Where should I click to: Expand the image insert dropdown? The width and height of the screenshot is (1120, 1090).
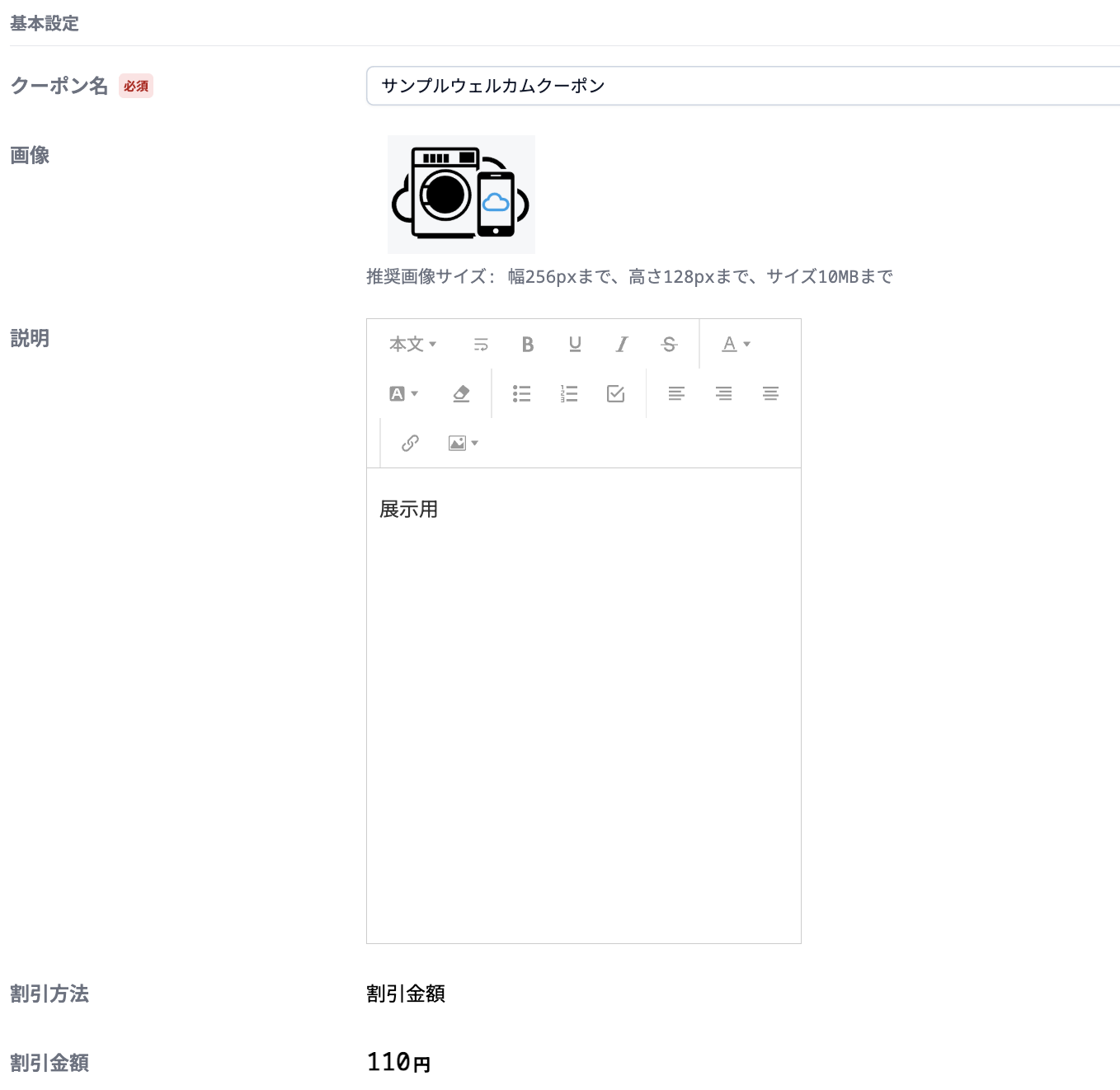463,444
